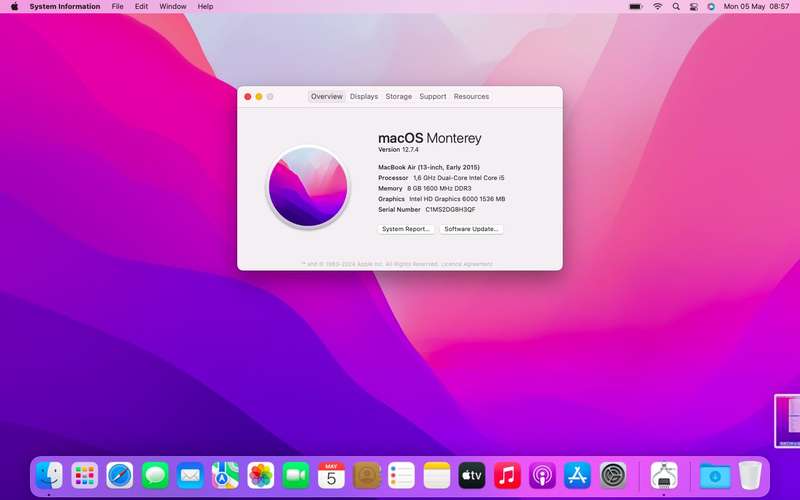Launch Apple TV from the dock
Image resolution: width=800 pixels, height=500 pixels.
click(x=472, y=476)
